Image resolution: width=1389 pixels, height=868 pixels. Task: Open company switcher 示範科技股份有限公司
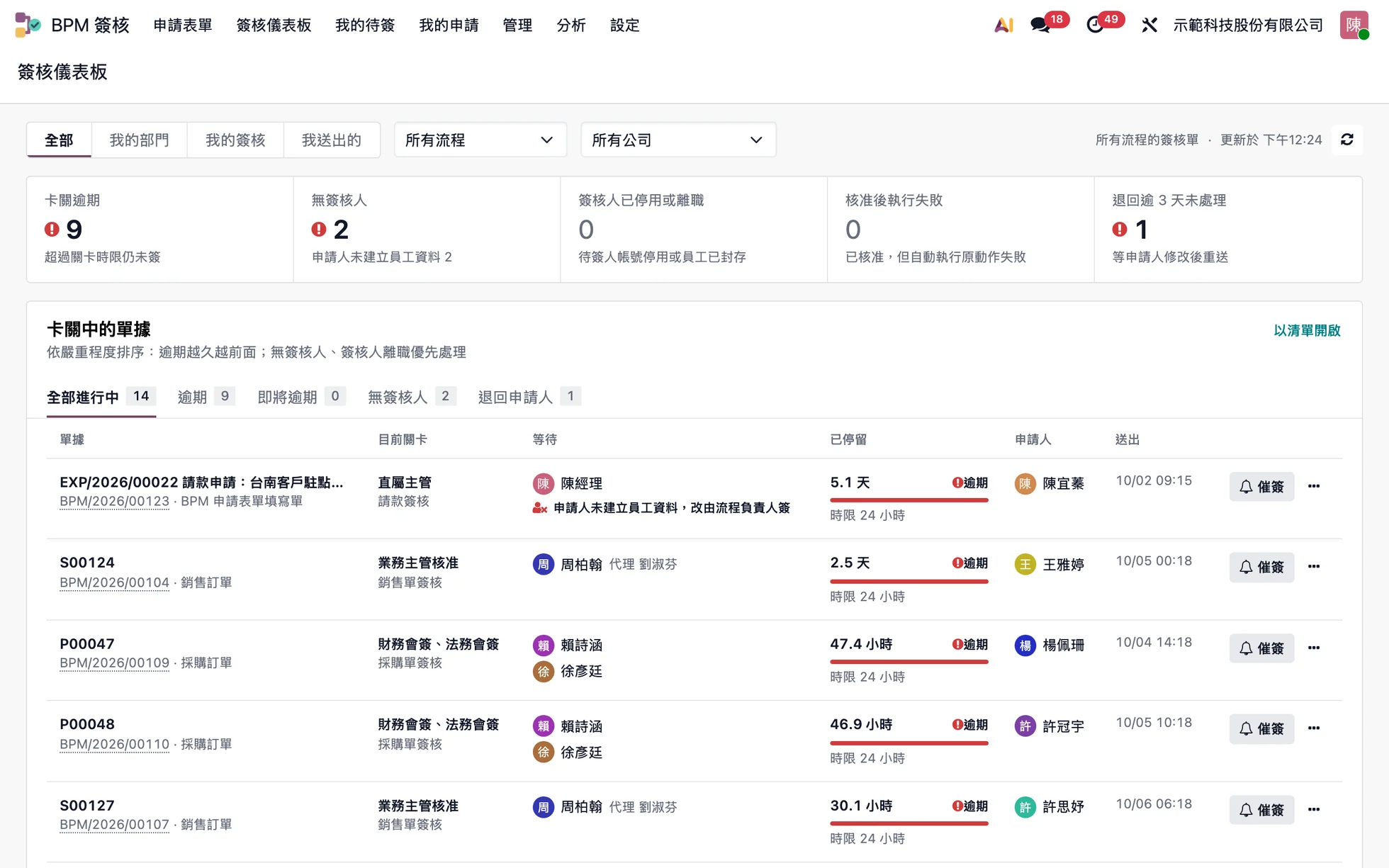pyautogui.click(x=1248, y=26)
